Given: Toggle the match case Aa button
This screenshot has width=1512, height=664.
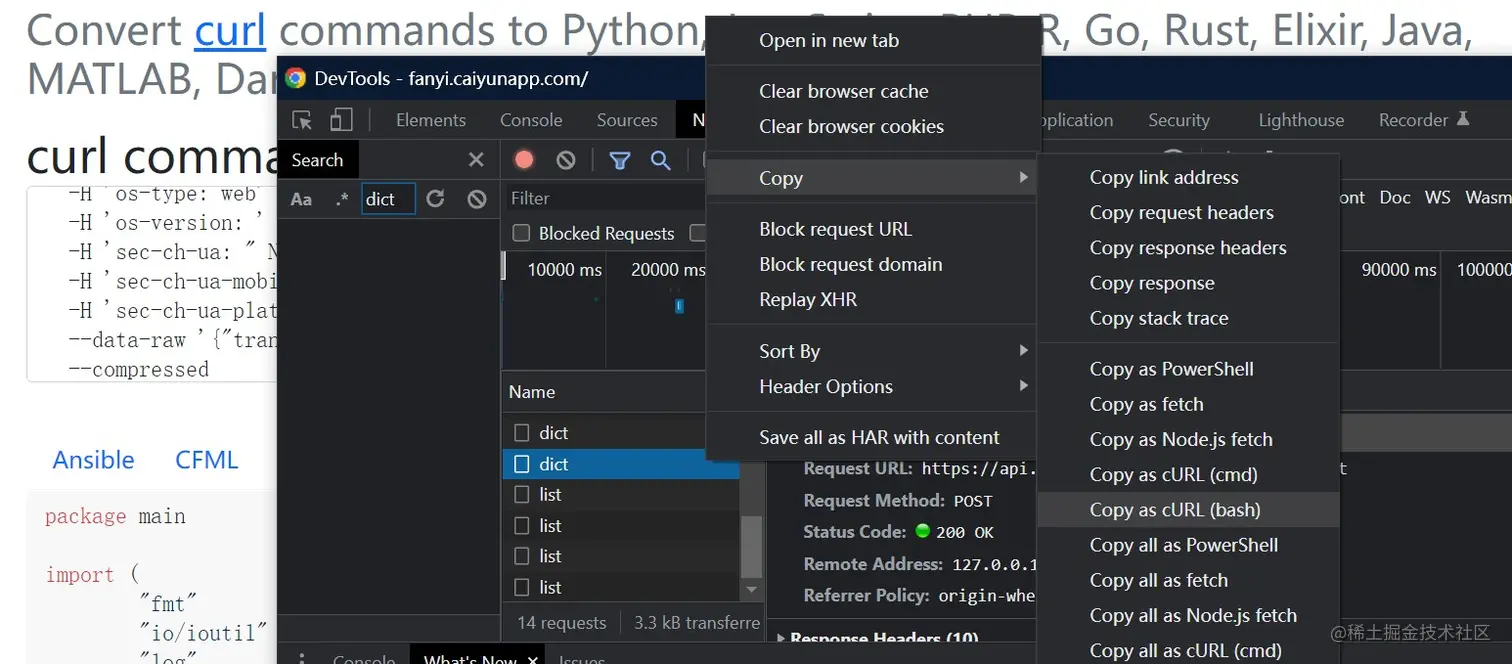Looking at the screenshot, I should pyautogui.click(x=301, y=199).
